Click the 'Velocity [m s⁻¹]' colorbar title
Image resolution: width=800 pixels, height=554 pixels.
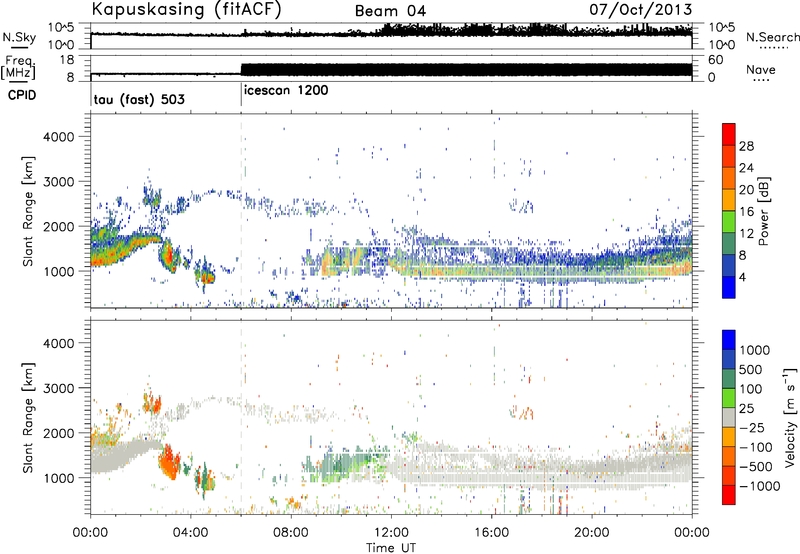pos(790,417)
